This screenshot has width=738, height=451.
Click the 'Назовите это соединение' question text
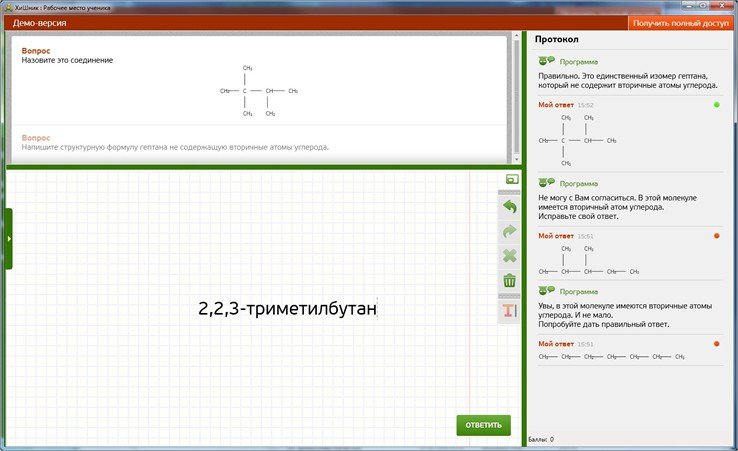(67, 60)
